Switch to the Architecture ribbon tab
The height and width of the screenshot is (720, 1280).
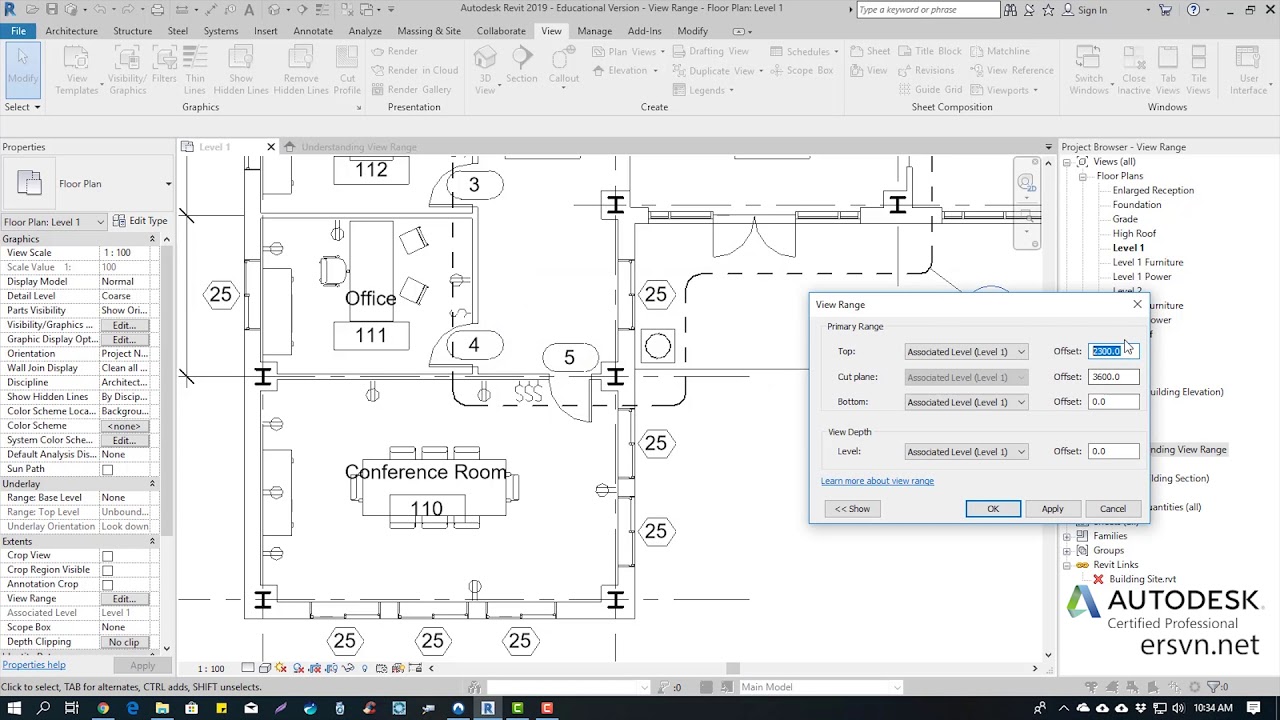[71, 31]
